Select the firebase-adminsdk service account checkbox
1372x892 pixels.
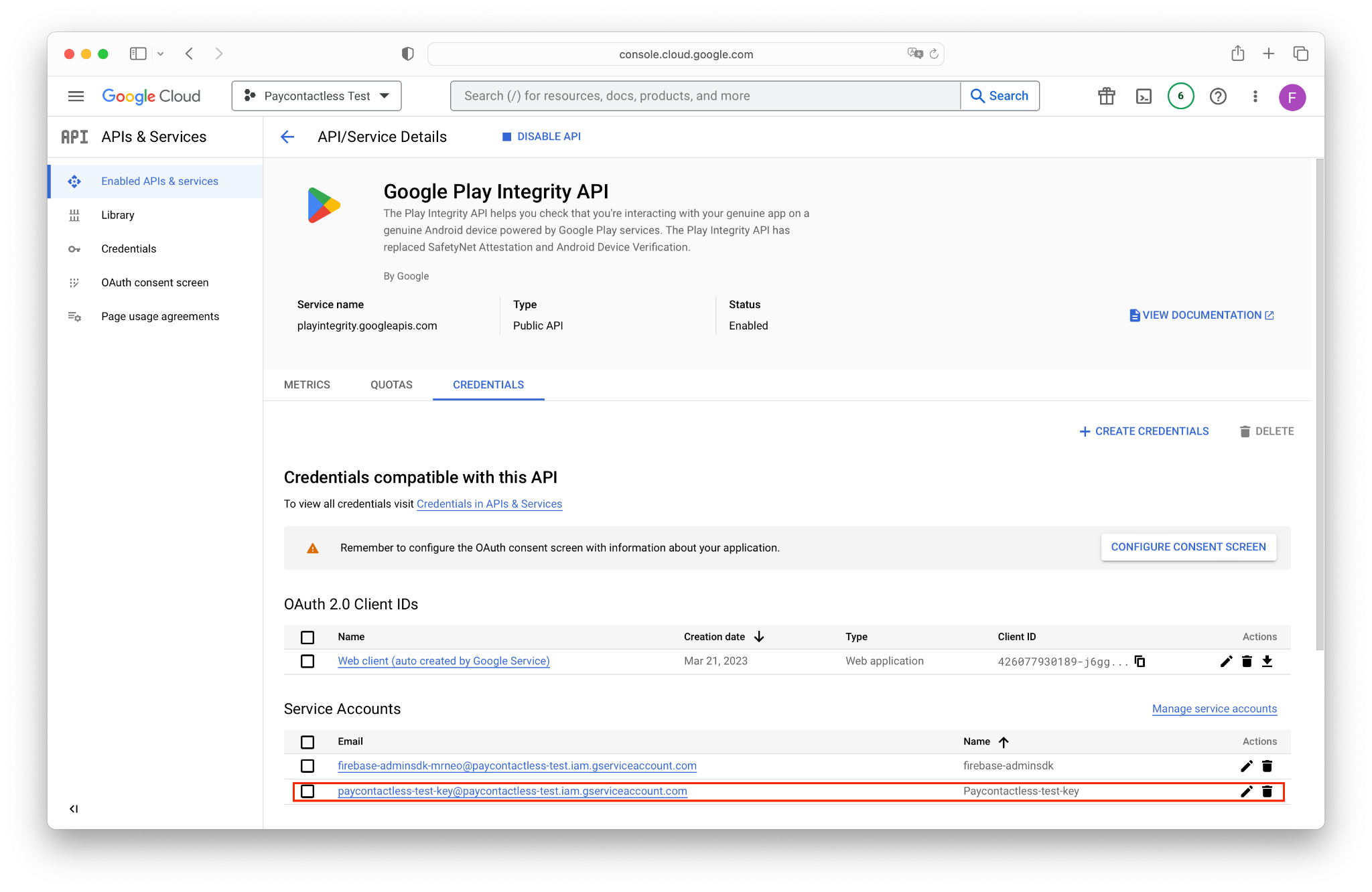307,766
